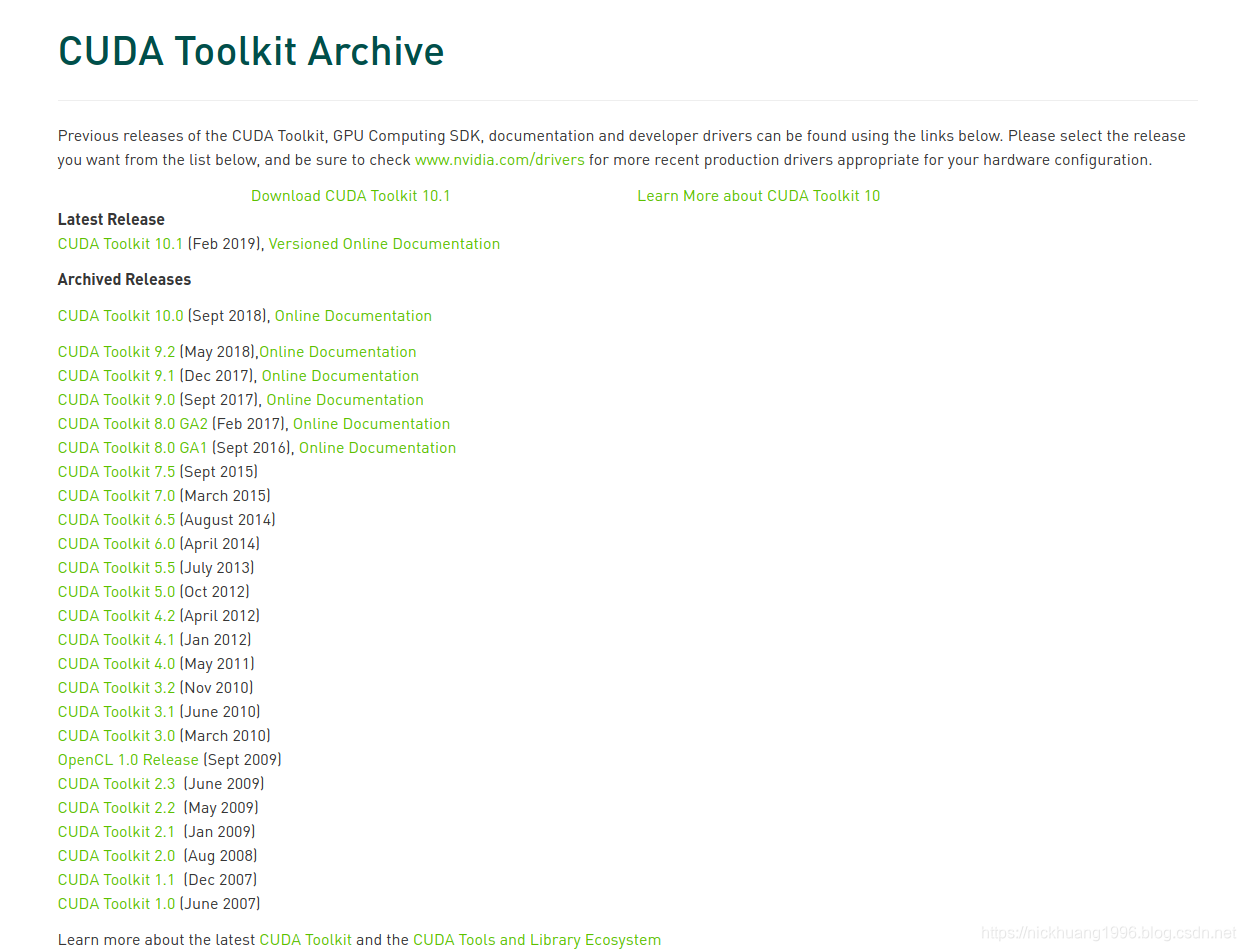The height and width of the screenshot is (951, 1246).
Task: Open CUDA Toolkit 2.1 link
Action: click(116, 832)
